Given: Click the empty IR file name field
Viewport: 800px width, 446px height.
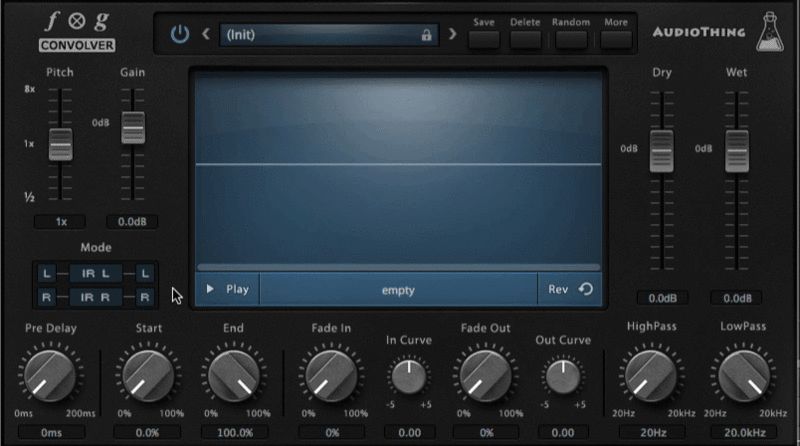Looking at the screenshot, I should pyautogui.click(x=398, y=290).
